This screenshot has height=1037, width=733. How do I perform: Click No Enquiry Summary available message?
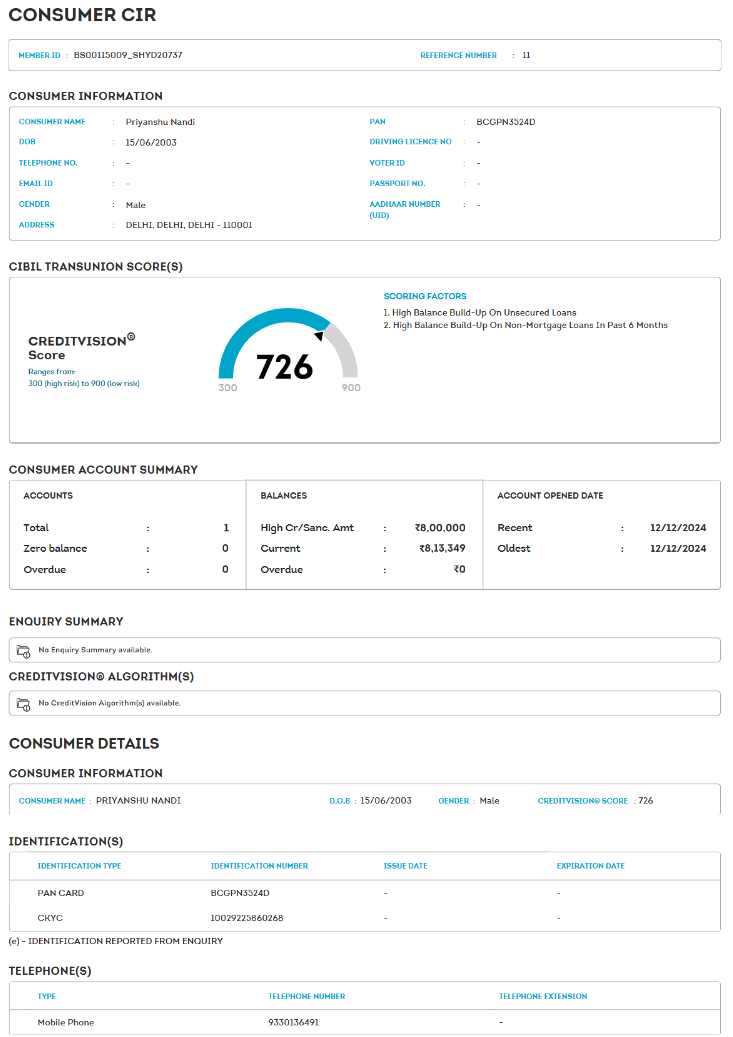point(95,650)
